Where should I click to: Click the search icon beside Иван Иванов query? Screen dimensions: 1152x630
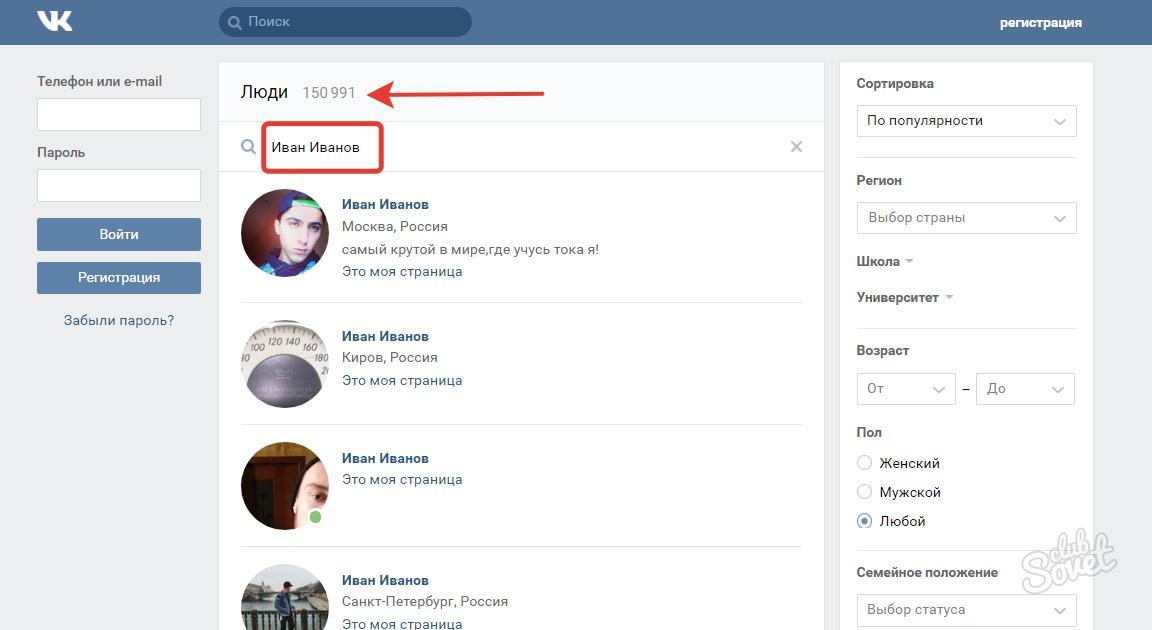[x=248, y=147]
